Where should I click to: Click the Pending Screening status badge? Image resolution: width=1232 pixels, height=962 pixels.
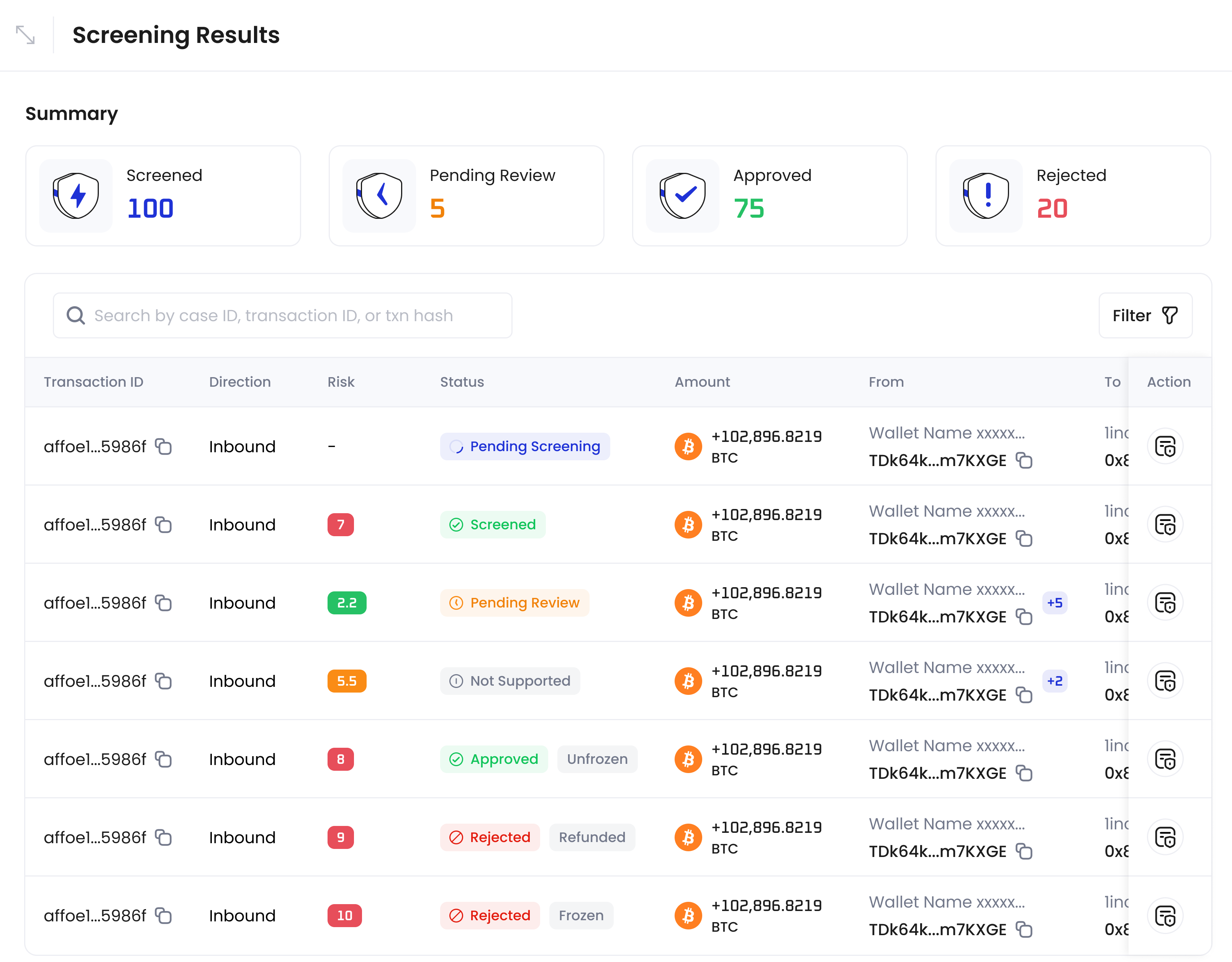[x=524, y=446]
